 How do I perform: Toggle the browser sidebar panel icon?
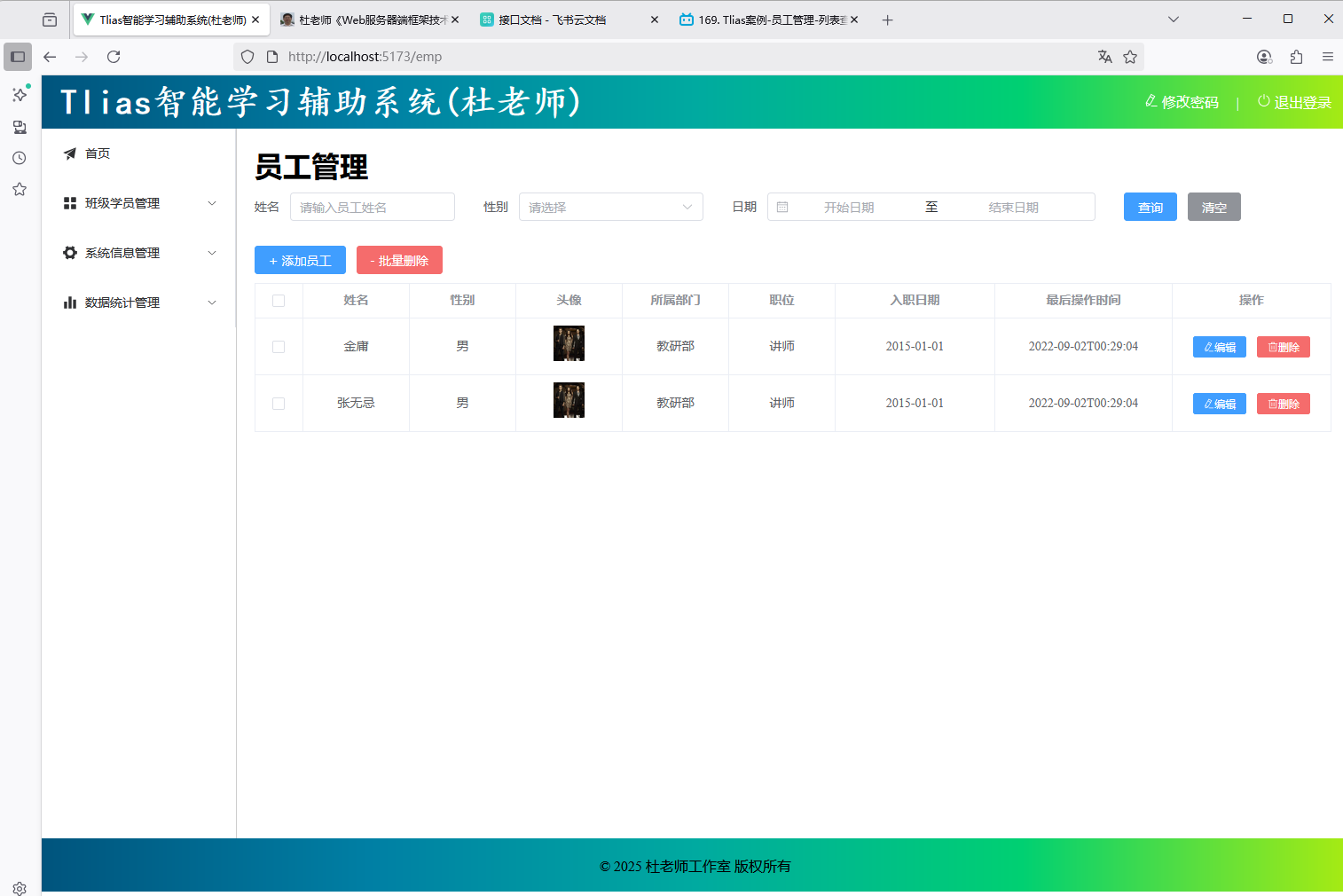click(18, 57)
